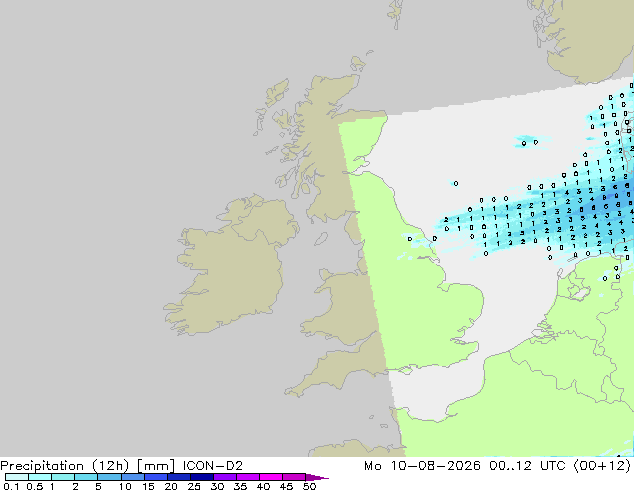Click the Orkney Islands outline

coord(358,64)
